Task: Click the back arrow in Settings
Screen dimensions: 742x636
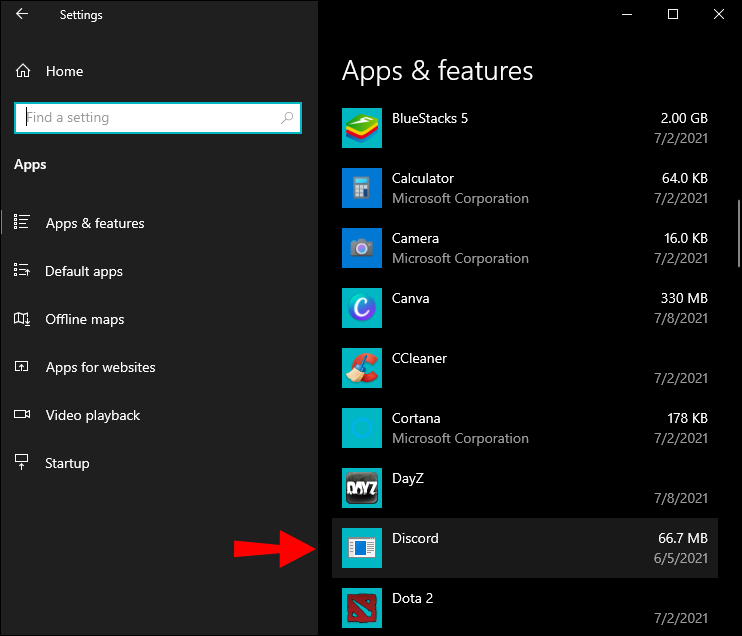Action: (x=22, y=14)
